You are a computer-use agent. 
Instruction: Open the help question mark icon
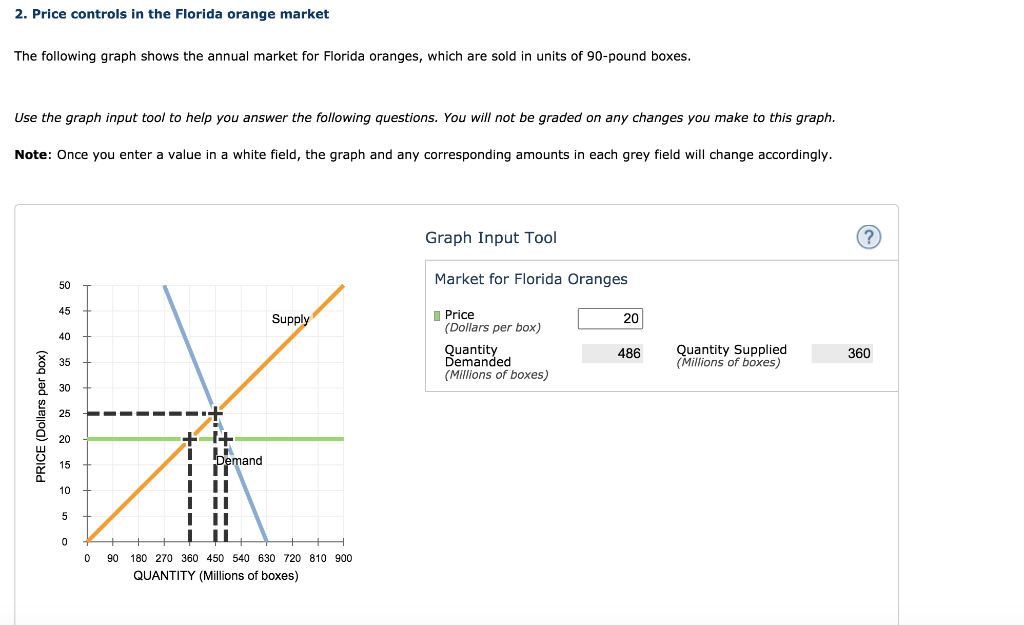pyautogui.click(x=868, y=237)
